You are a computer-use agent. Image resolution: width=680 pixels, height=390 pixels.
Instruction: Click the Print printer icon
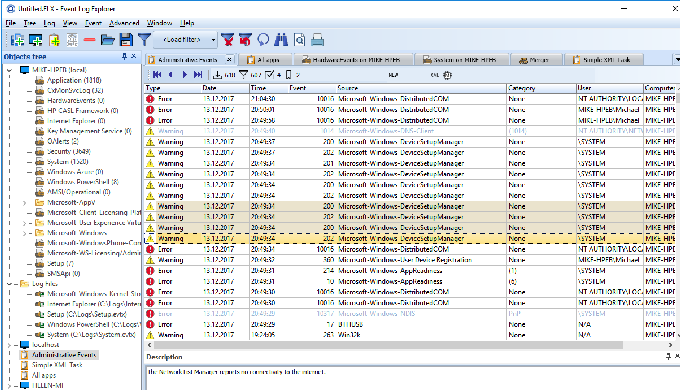(317, 40)
